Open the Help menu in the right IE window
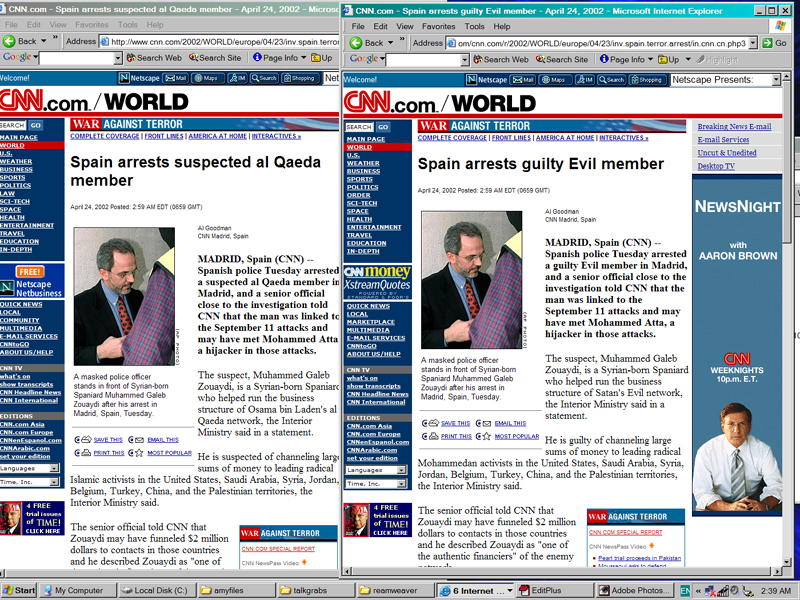This screenshot has width=800, height=600. click(502, 26)
